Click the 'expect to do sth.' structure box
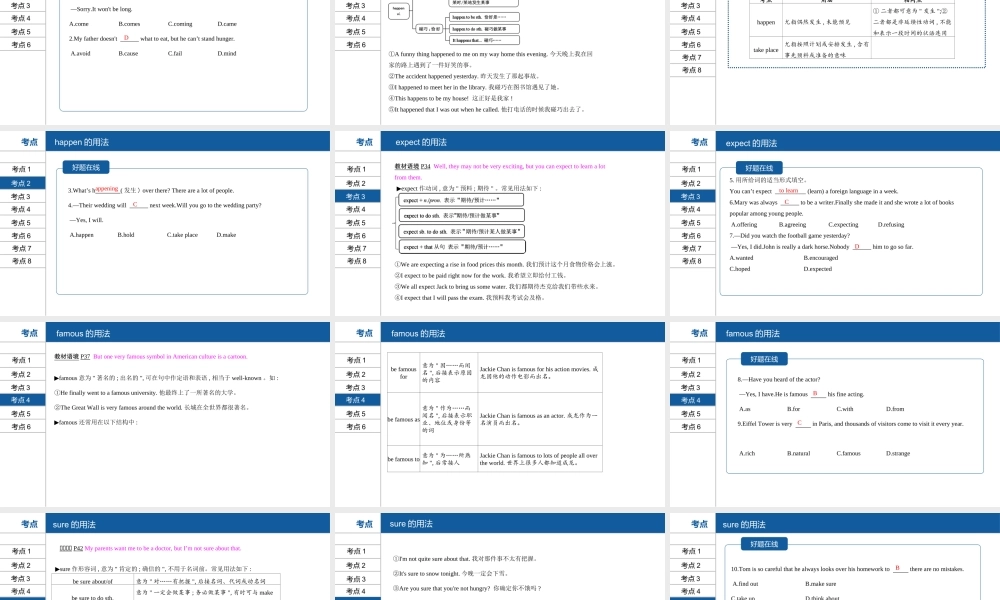 [x=460, y=216]
